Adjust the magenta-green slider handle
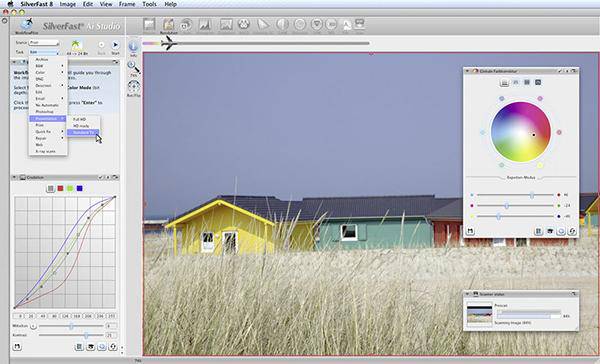This screenshot has width=600, height=364. [x=506, y=206]
